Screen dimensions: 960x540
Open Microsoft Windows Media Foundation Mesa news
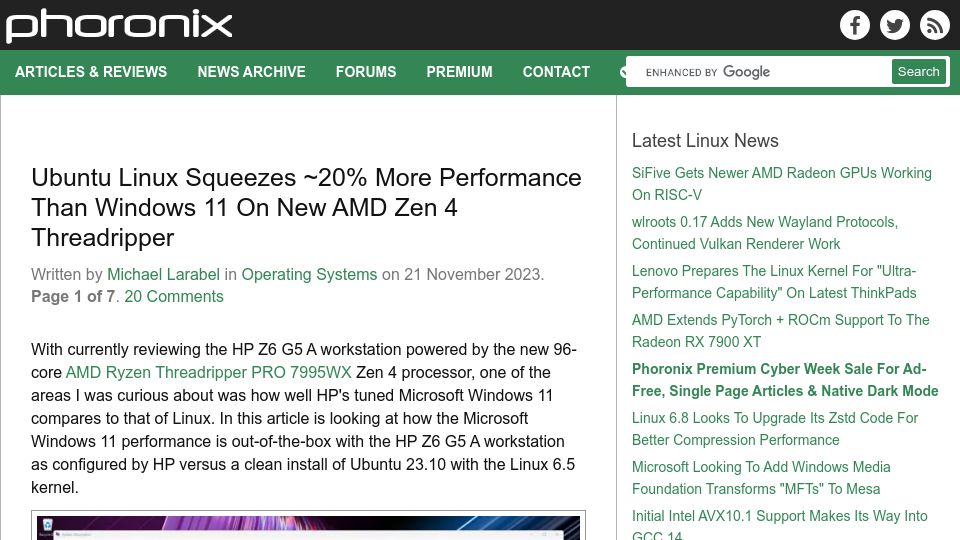tap(761, 478)
